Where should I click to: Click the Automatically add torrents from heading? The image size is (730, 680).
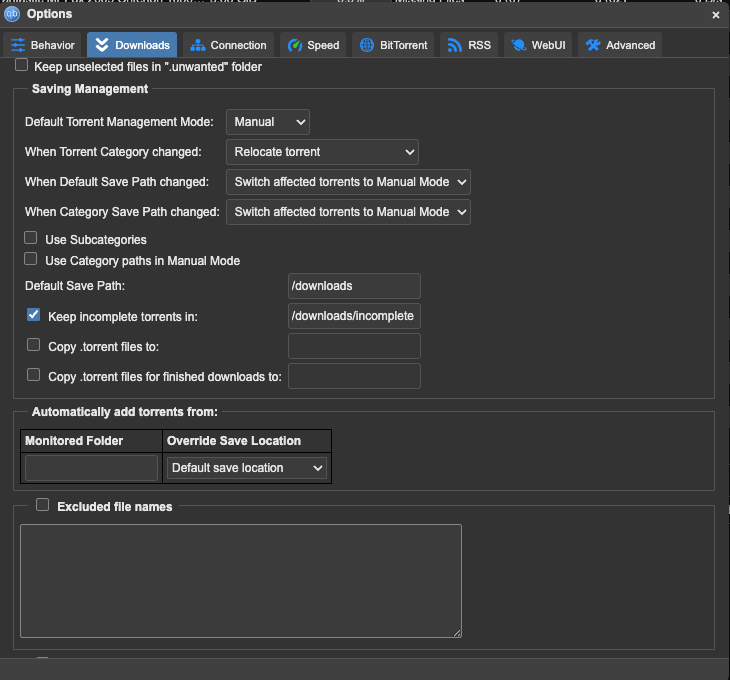click(124, 412)
